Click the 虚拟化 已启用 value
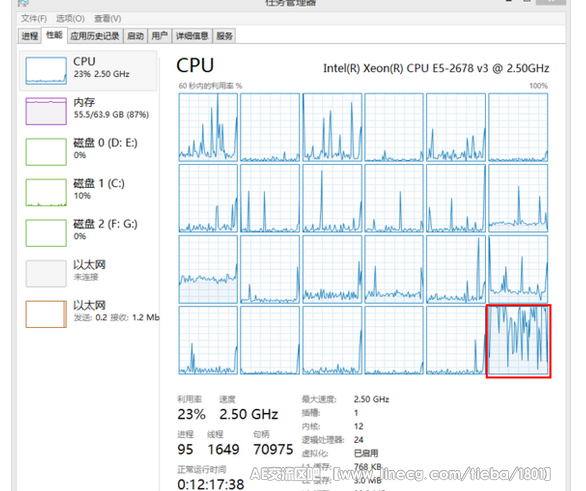The image size is (586, 491). pos(366,453)
